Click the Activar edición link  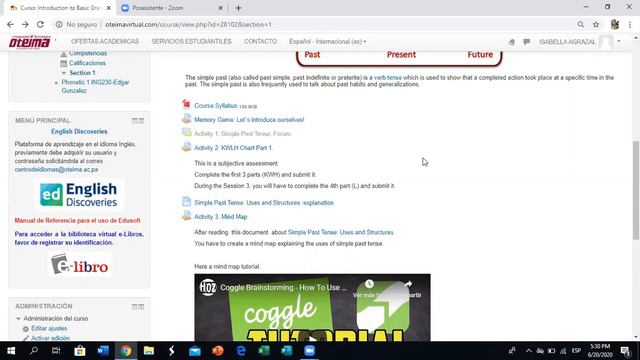(50, 338)
